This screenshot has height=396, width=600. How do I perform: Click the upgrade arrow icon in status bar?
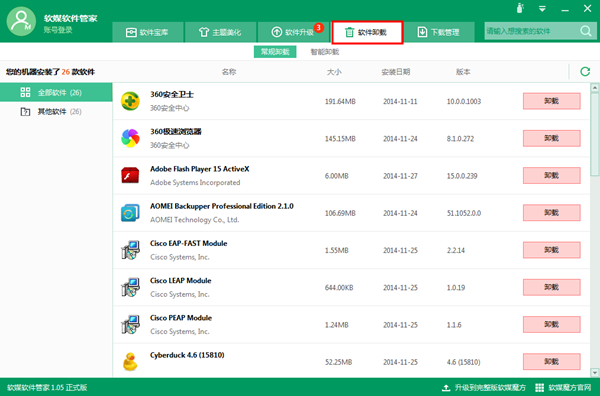[446, 388]
